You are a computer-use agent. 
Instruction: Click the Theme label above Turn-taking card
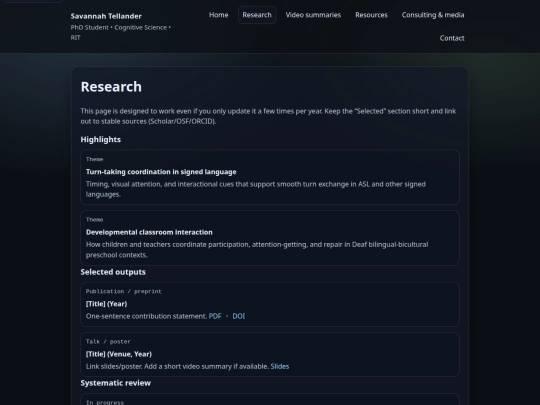click(94, 159)
